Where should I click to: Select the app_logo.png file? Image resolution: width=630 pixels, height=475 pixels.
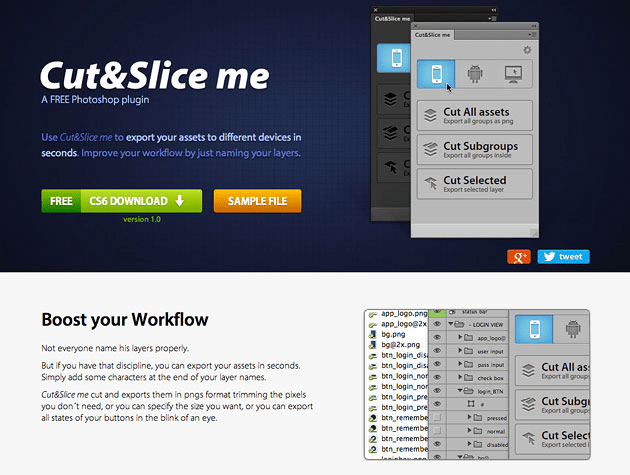[x=404, y=313]
